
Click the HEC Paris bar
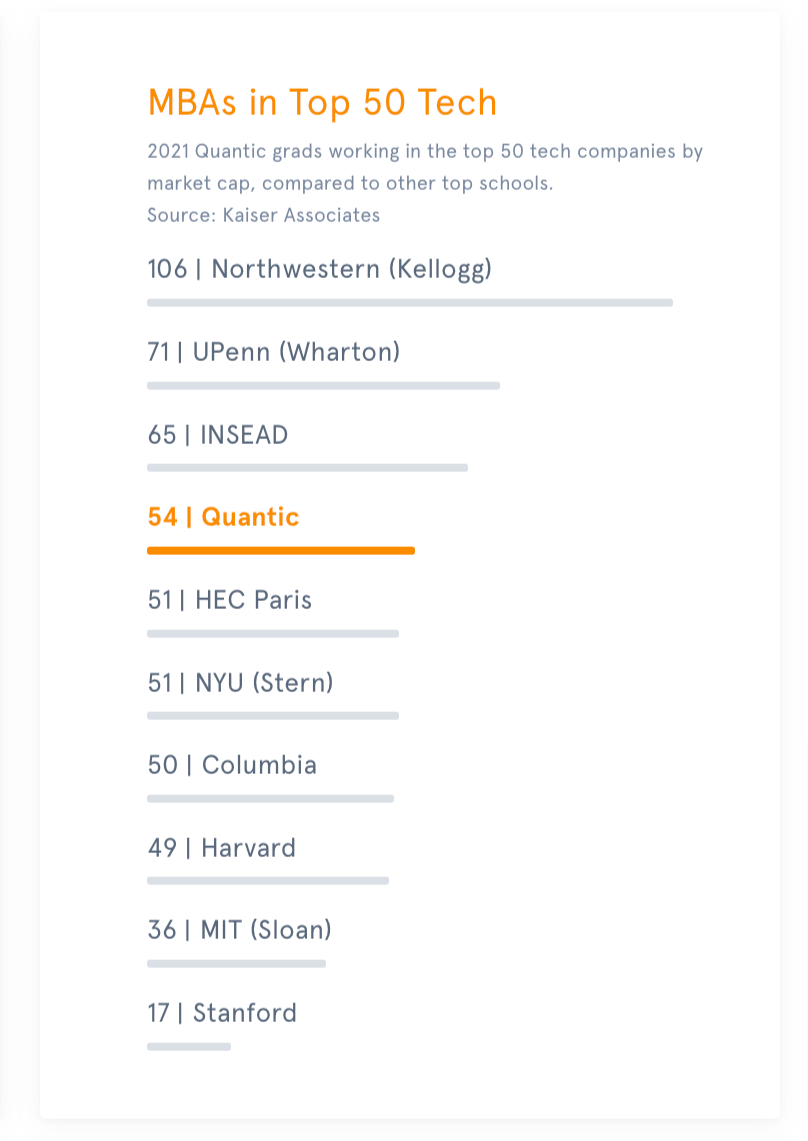point(273,634)
